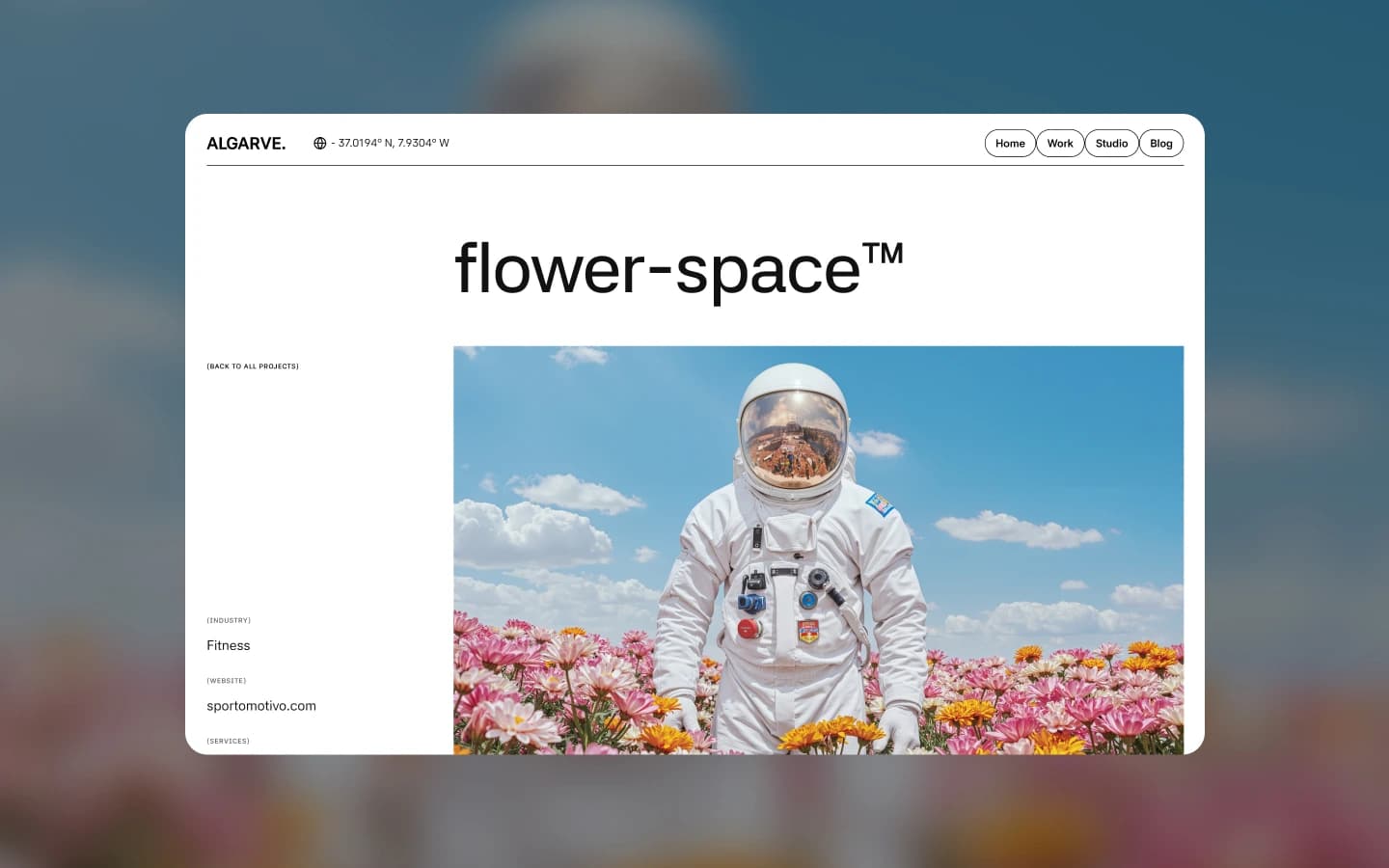This screenshot has height=868, width=1389.
Task: Open the Home nav item
Action: 1010,144
